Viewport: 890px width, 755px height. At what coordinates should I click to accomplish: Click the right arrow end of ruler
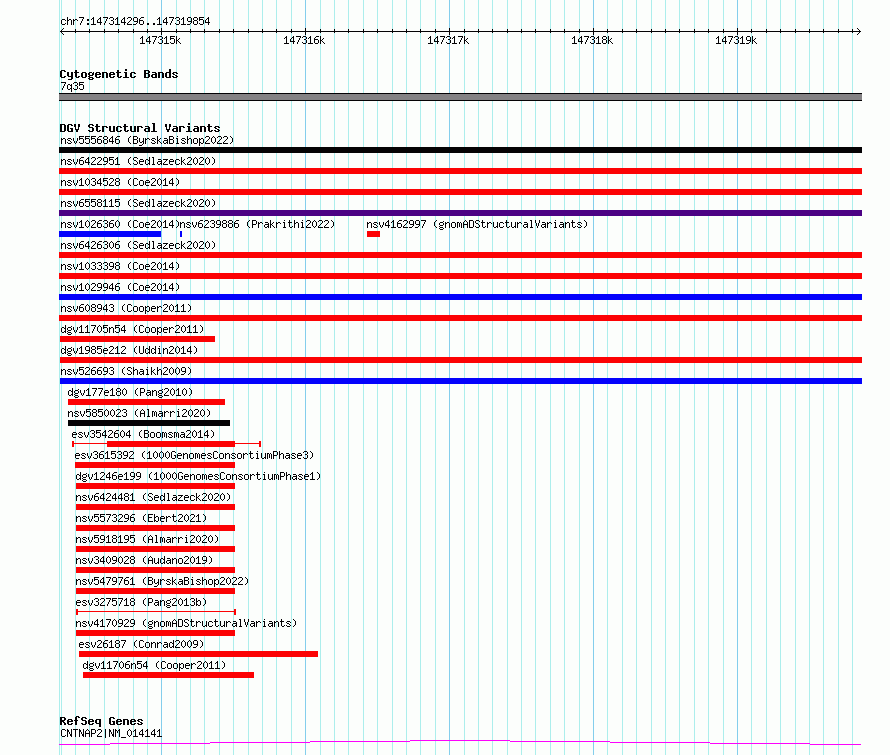click(858, 32)
